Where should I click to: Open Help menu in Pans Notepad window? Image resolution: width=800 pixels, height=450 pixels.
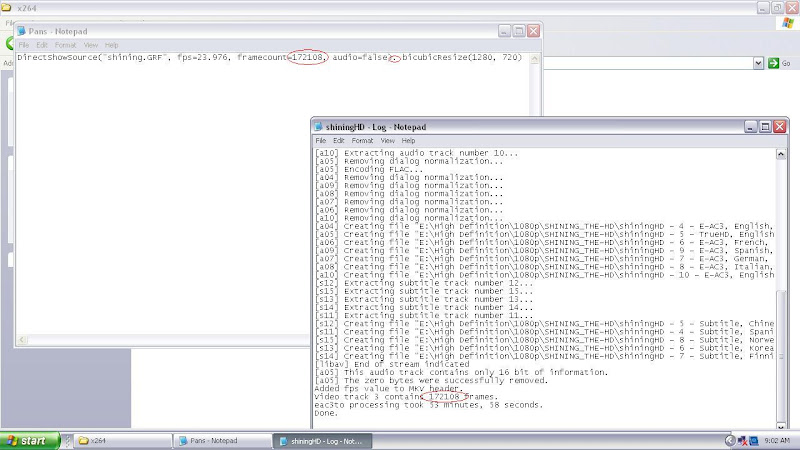(112, 45)
